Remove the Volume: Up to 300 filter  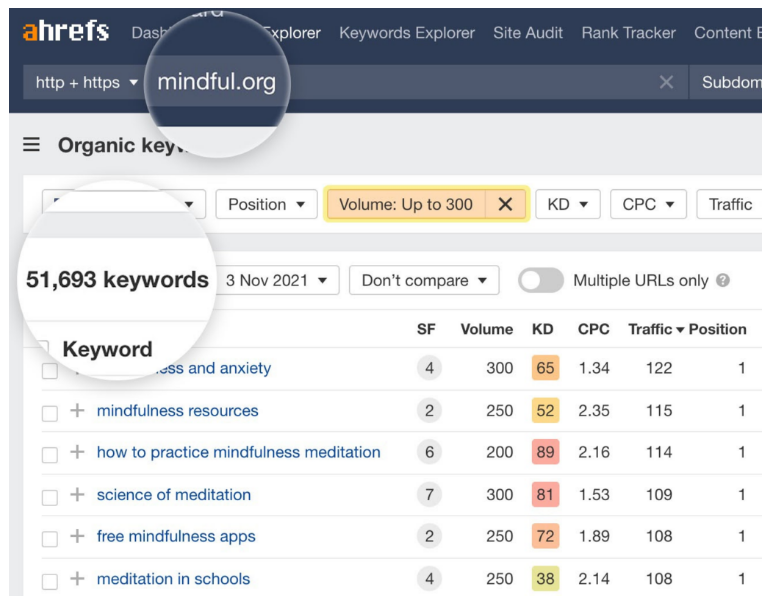click(505, 204)
